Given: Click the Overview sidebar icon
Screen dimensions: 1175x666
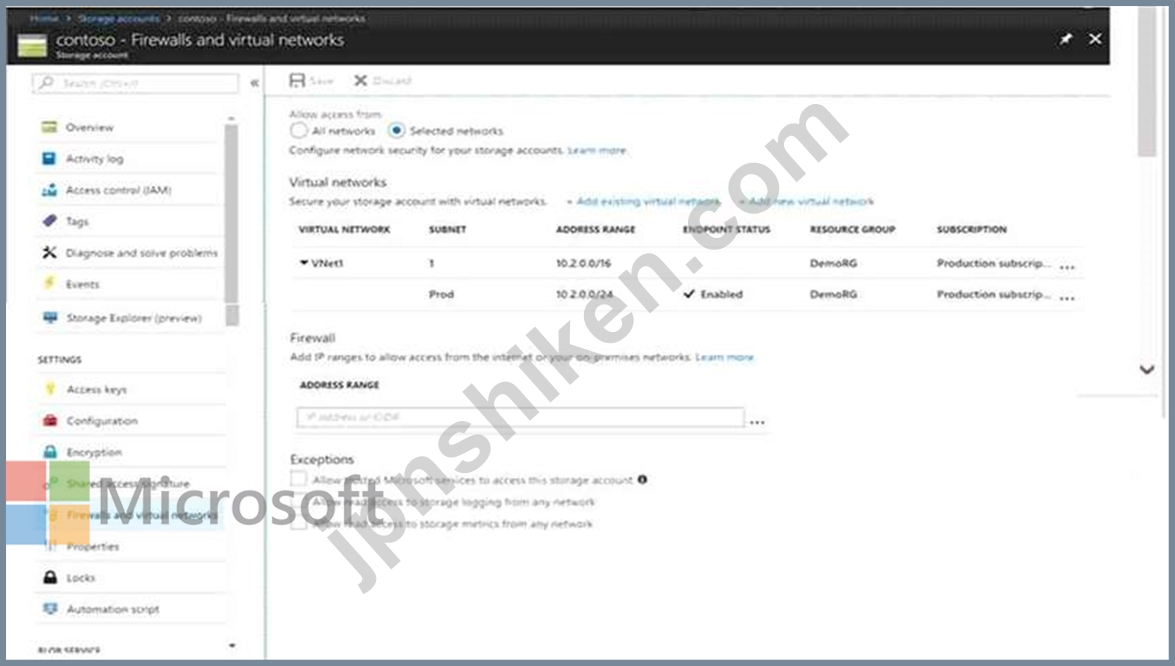Looking at the screenshot, I should [x=49, y=127].
